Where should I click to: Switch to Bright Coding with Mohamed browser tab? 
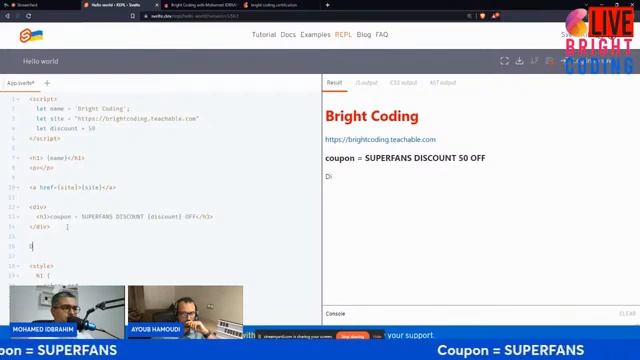200,5
